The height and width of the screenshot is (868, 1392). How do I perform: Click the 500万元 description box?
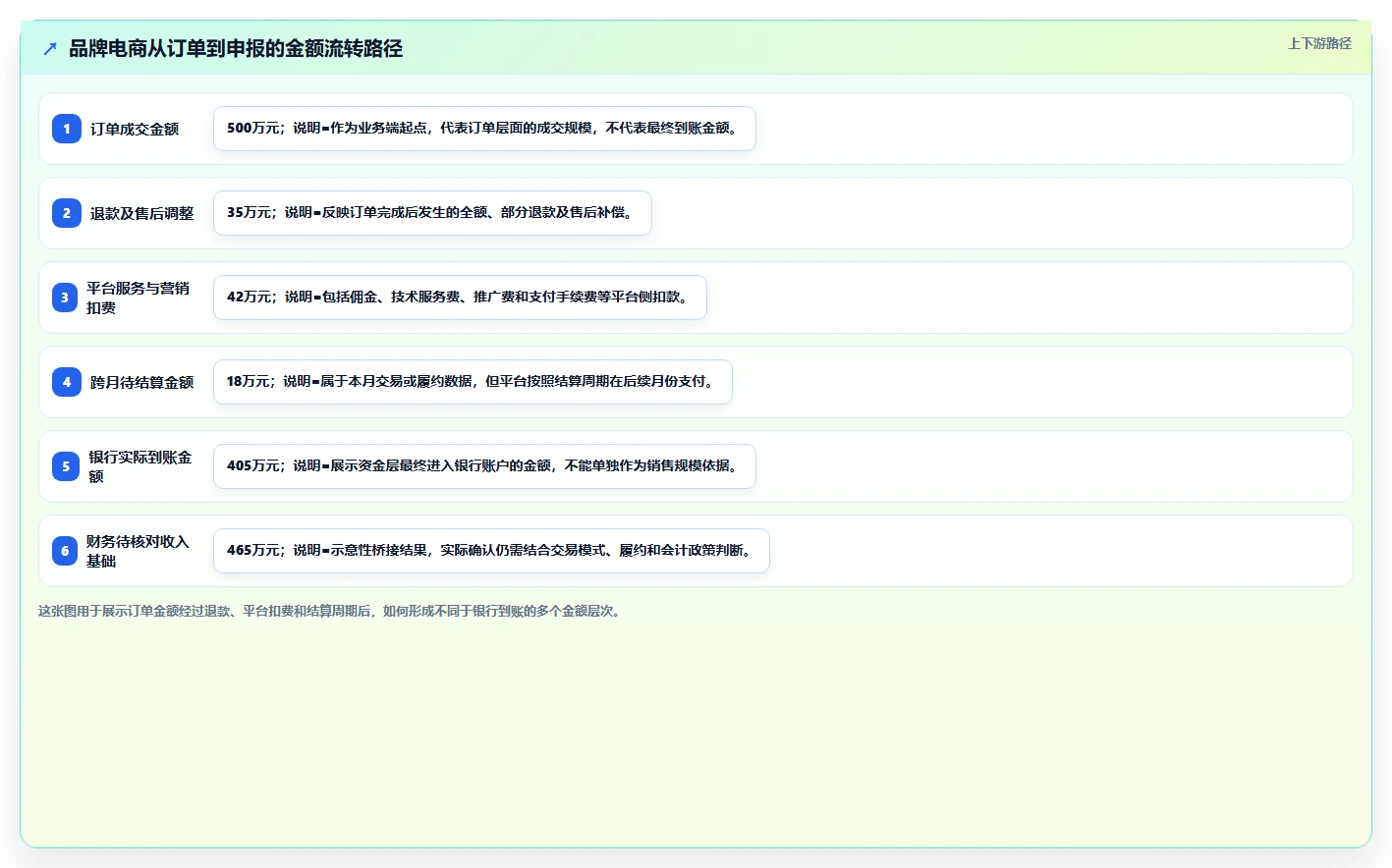484,129
